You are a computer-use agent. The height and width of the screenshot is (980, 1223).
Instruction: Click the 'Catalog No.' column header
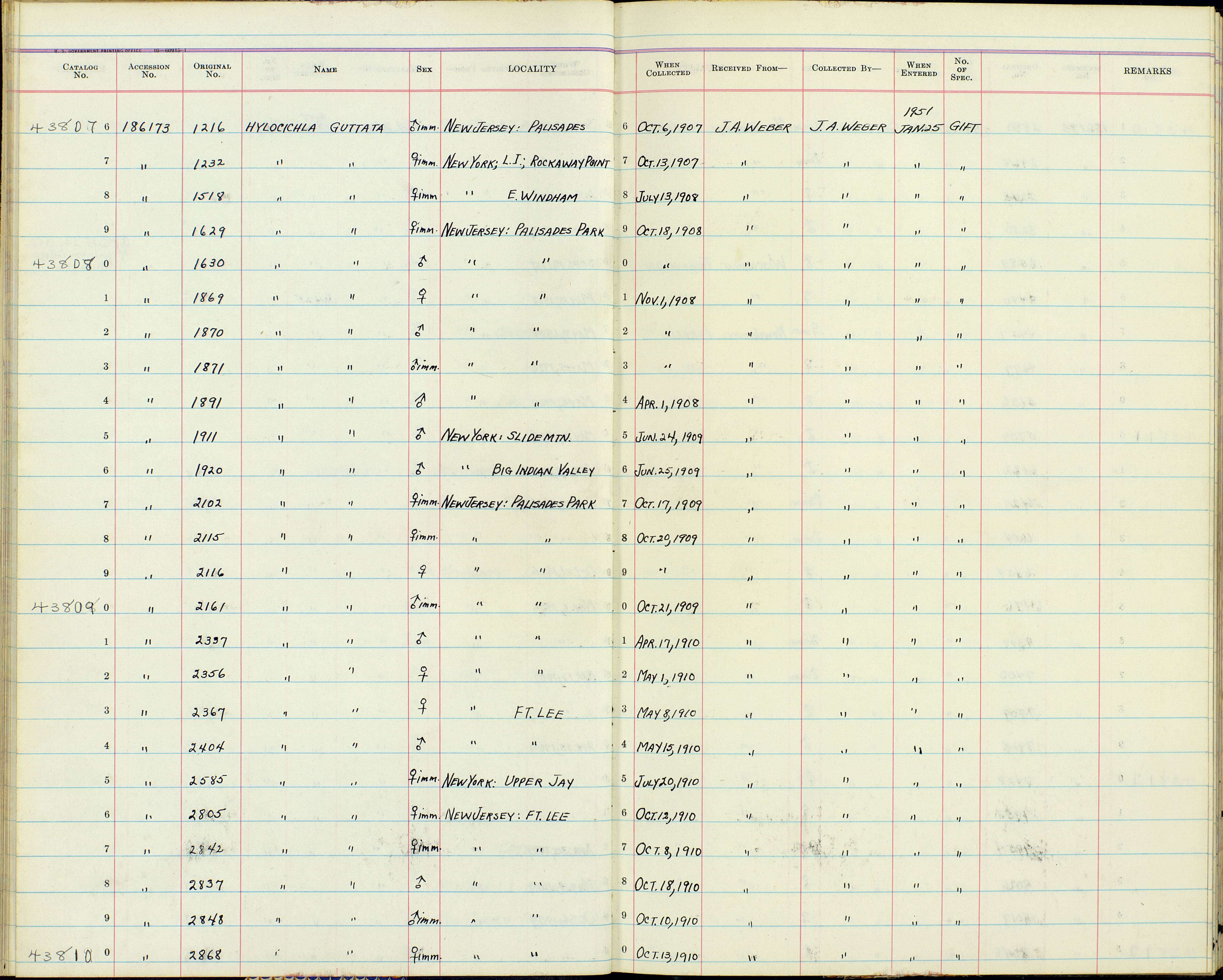point(80,71)
